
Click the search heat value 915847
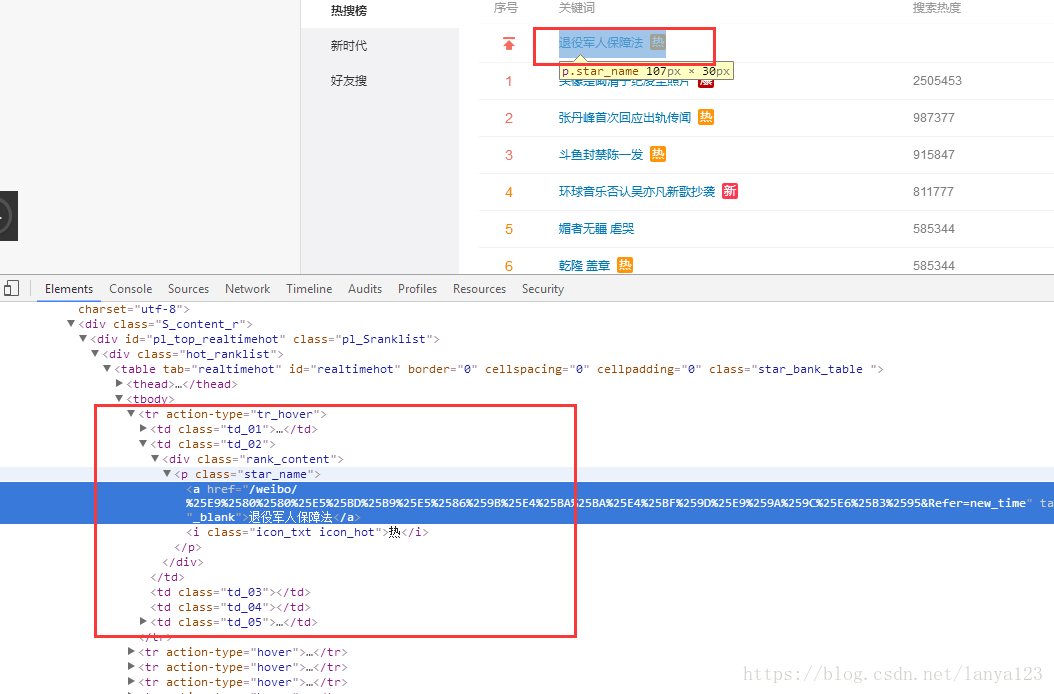(x=934, y=155)
